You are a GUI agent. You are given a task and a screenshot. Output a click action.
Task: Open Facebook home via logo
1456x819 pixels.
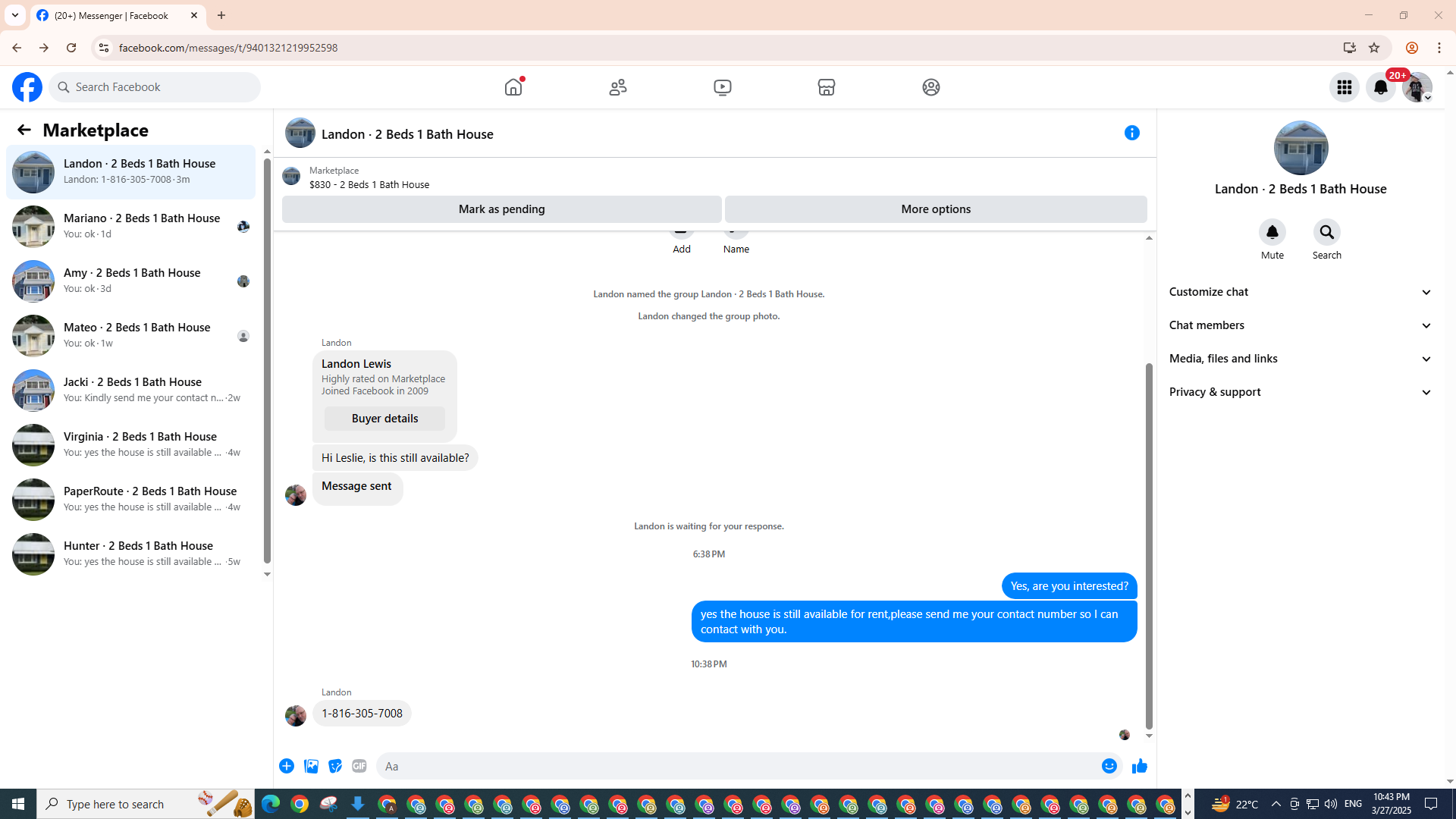[27, 87]
